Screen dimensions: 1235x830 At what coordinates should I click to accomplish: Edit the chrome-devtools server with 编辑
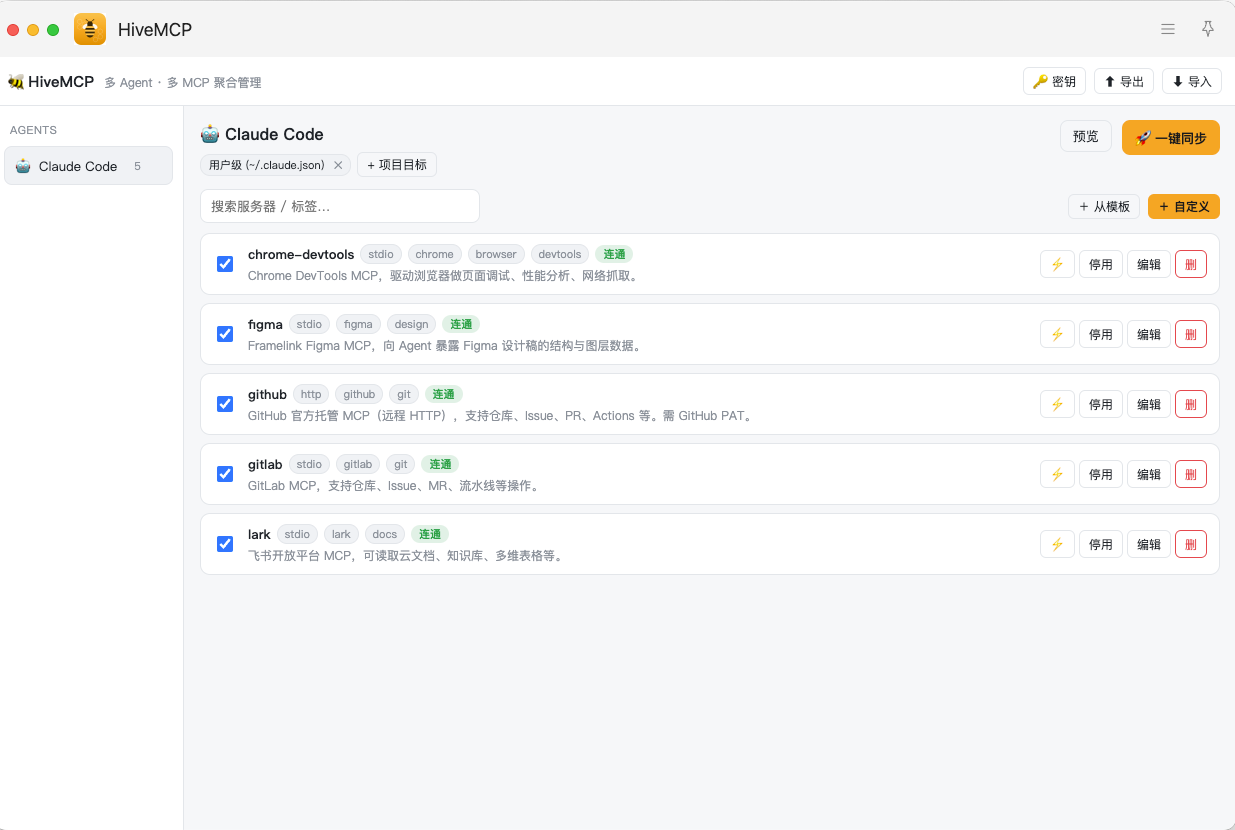point(1149,264)
